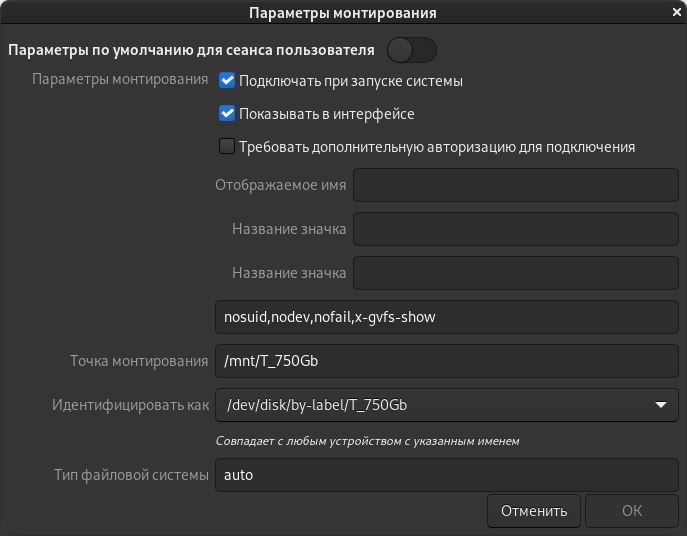Click the 'Идентифицировать как' label text
The width and height of the screenshot is (687, 536).
pyautogui.click(x=131, y=405)
